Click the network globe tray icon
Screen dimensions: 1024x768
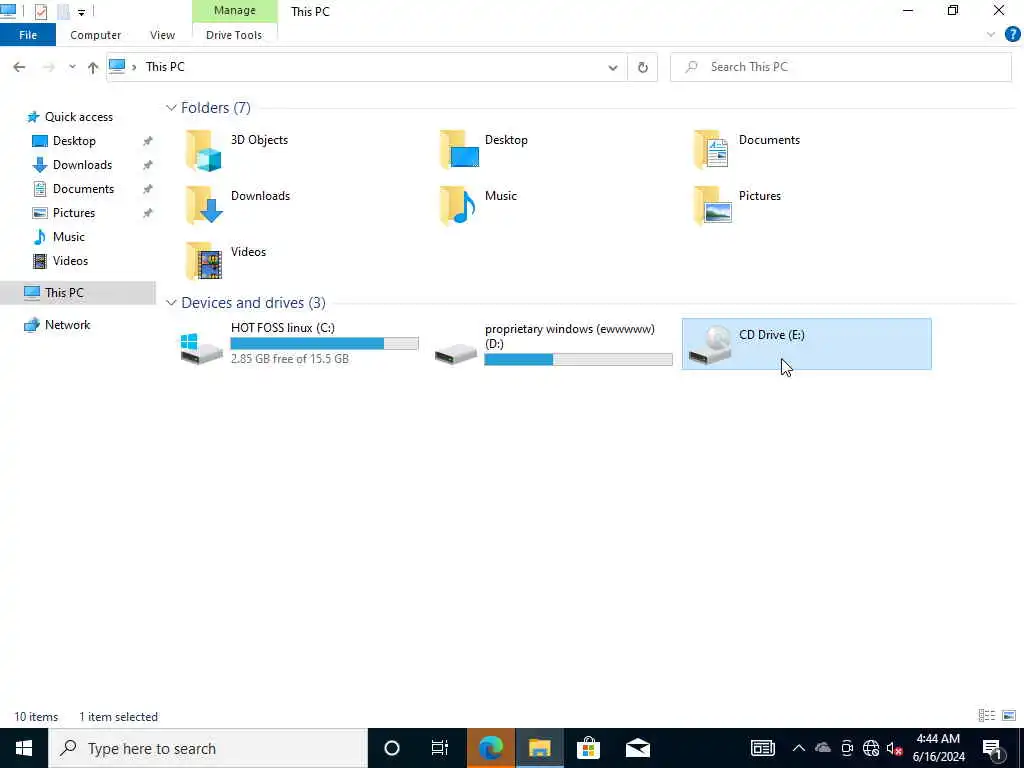pos(871,748)
